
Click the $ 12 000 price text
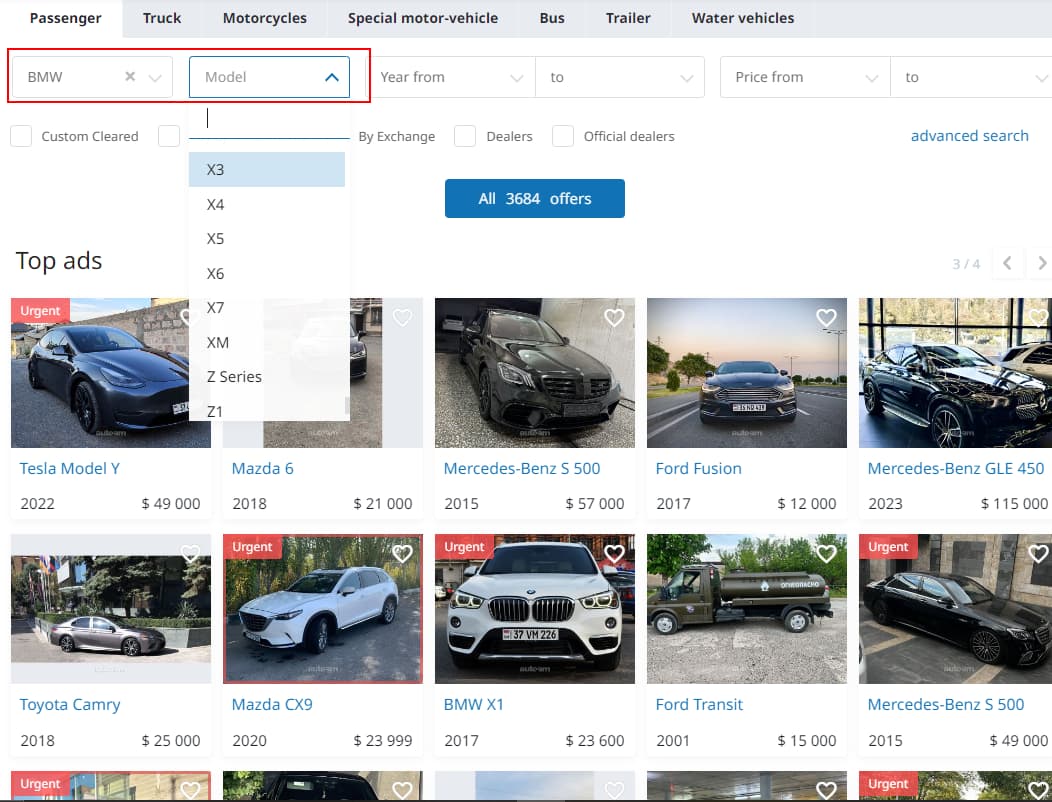pyautogui.click(x=806, y=504)
